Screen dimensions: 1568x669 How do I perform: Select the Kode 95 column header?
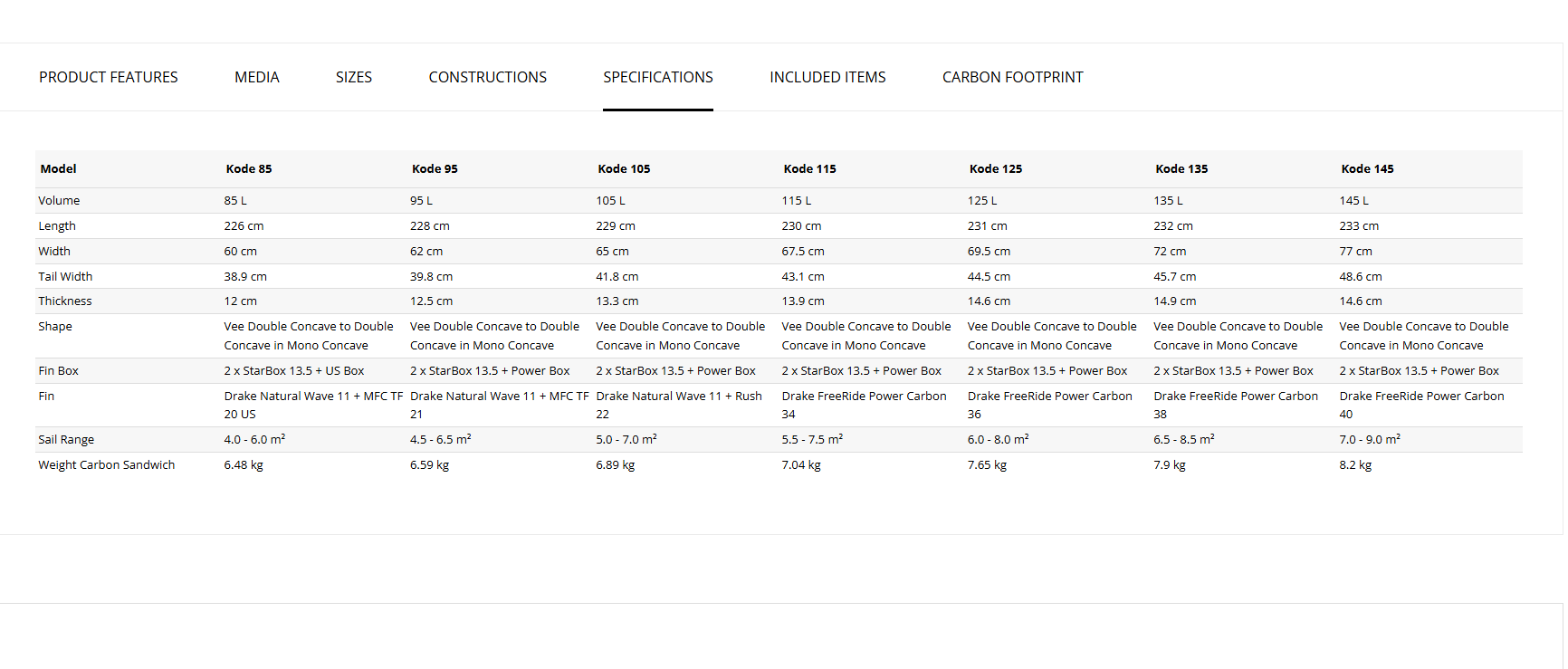pyautogui.click(x=435, y=168)
